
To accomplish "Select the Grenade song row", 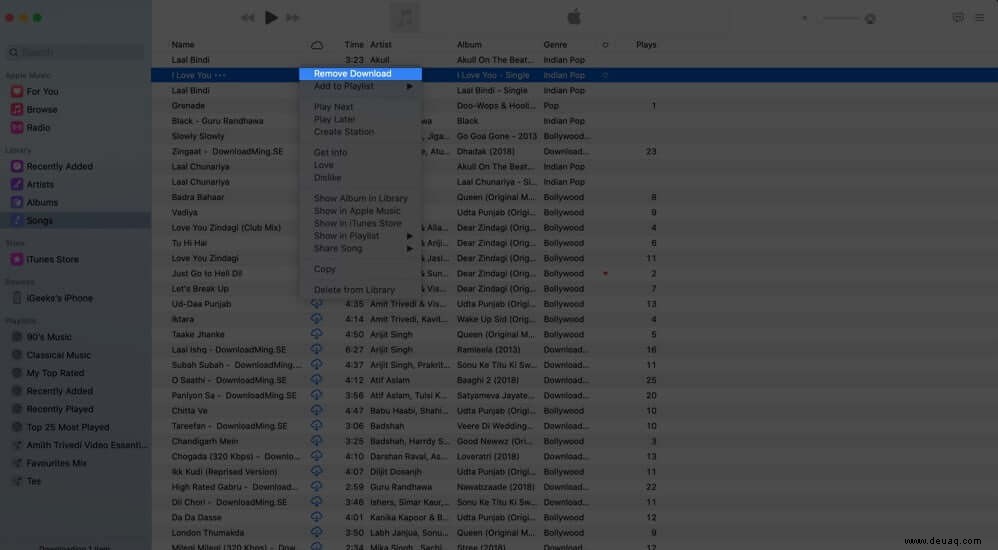I will (x=574, y=106).
